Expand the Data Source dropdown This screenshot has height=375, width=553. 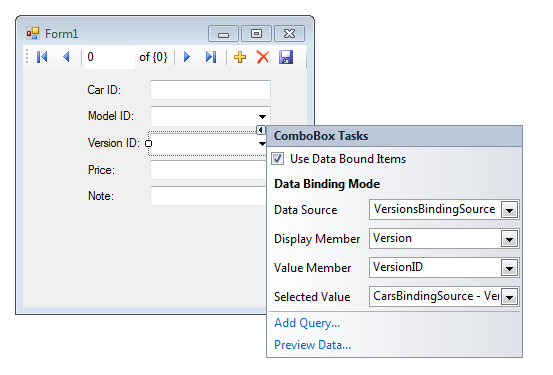click(510, 210)
